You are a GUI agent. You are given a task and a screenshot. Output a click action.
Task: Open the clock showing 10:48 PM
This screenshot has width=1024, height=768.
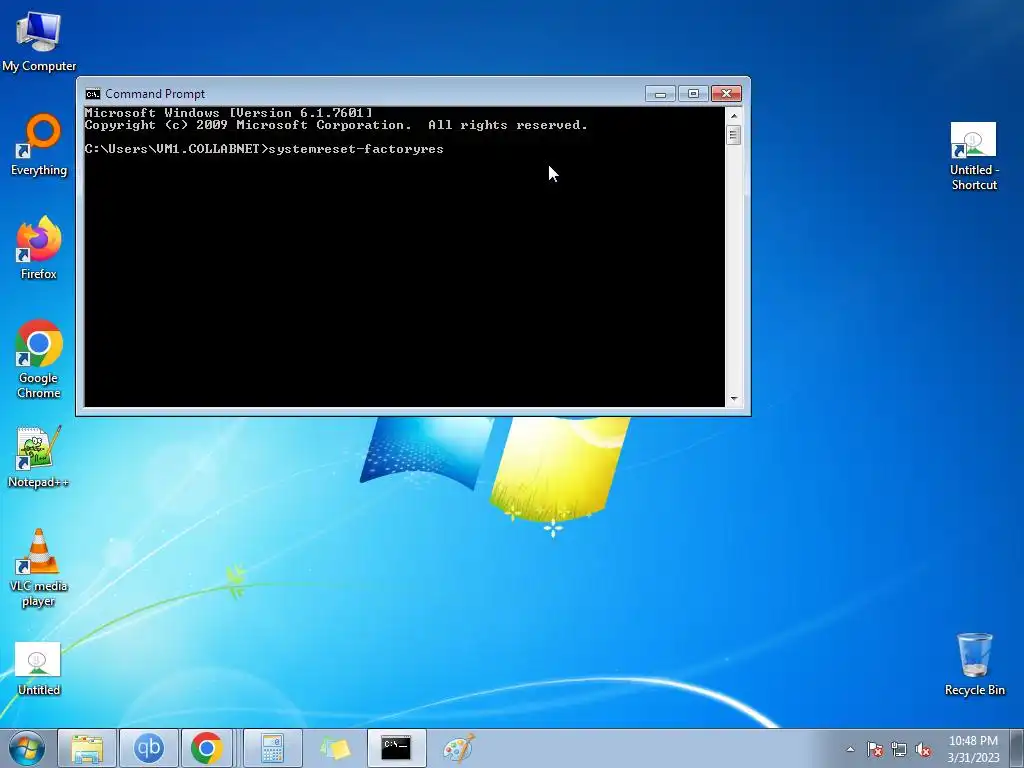tap(973, 749)
